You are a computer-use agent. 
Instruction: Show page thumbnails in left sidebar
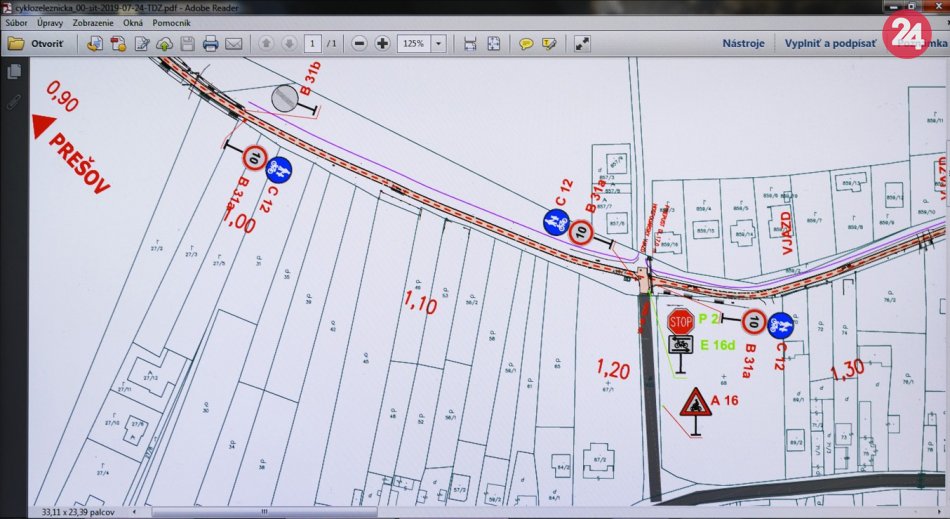coord(14,72)
